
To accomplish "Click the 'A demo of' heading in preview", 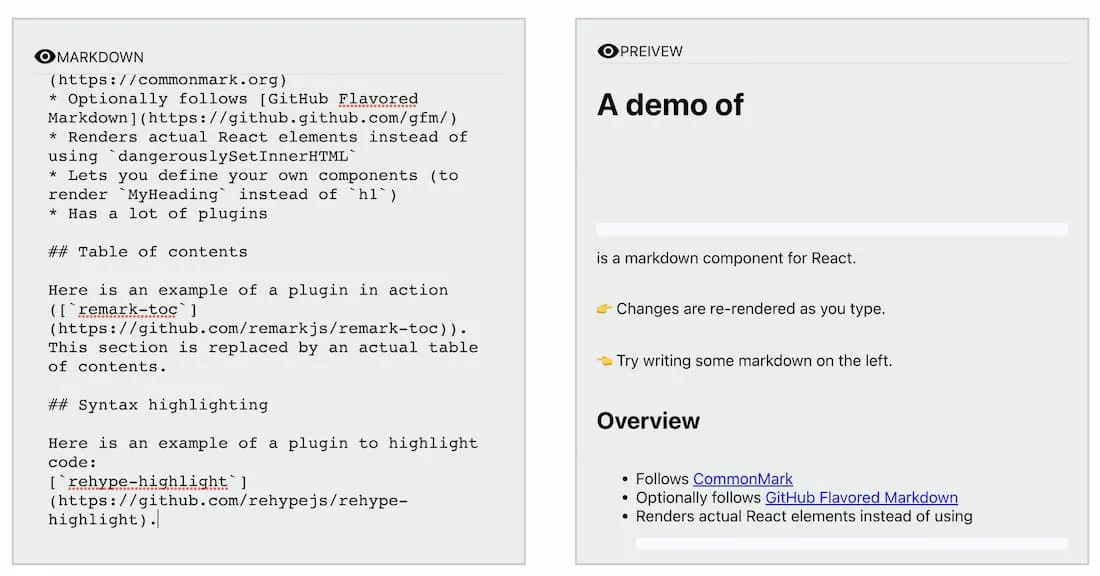I will (670, 104).
